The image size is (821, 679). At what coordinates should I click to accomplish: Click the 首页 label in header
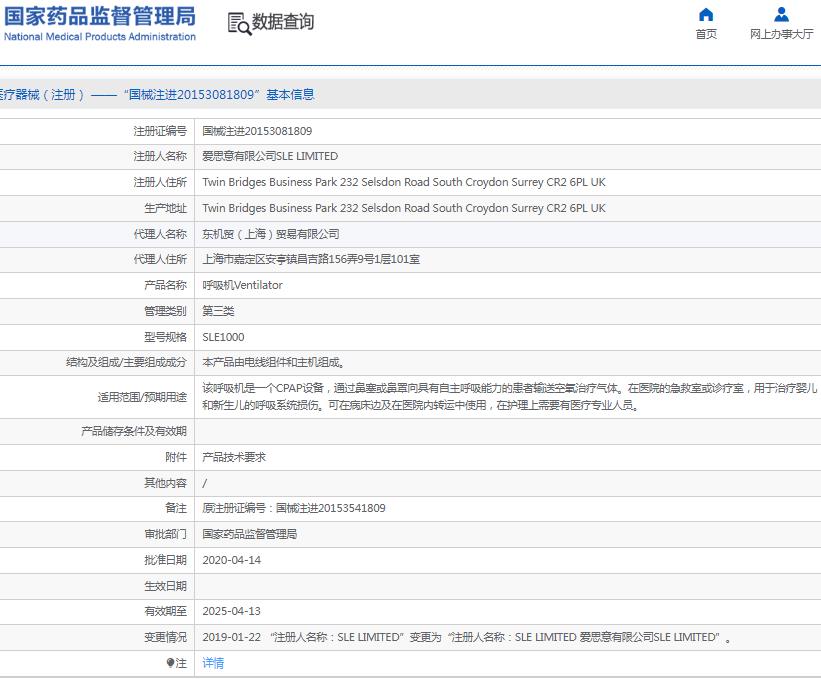click(x=706, y=34)
